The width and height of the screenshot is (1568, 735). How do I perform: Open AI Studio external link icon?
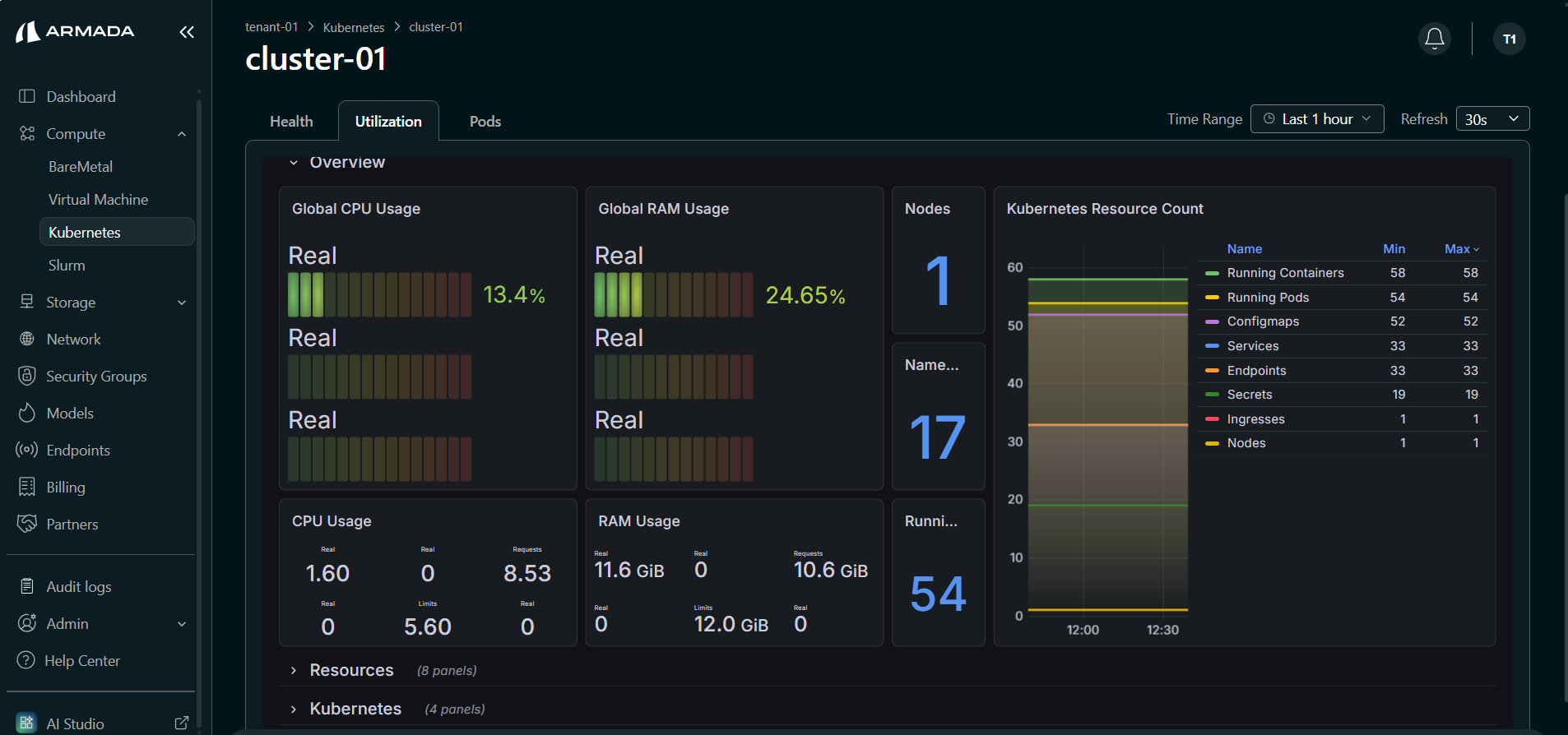[x=182, y=723]
